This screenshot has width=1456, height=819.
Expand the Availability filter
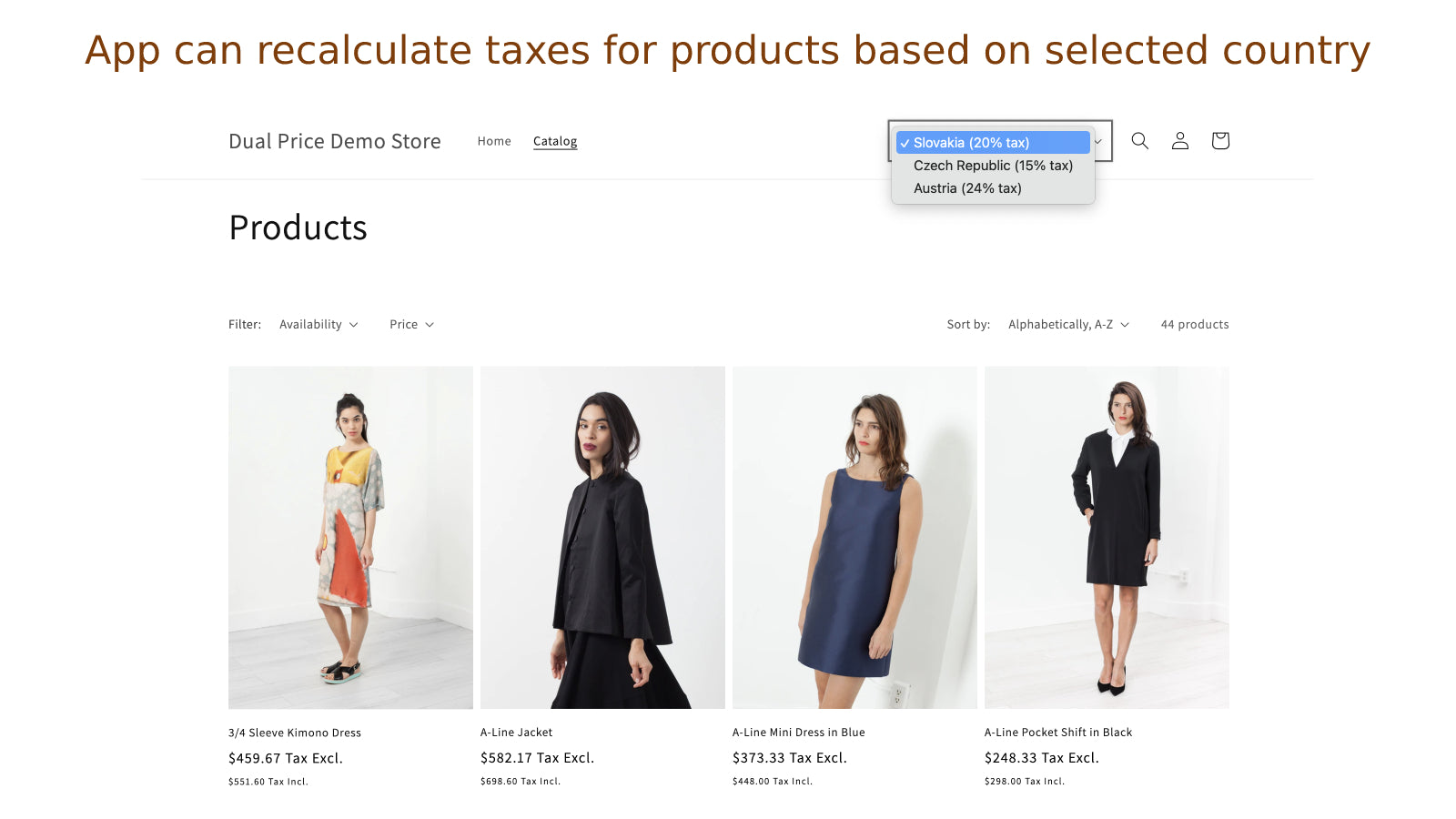pos(318,324)
